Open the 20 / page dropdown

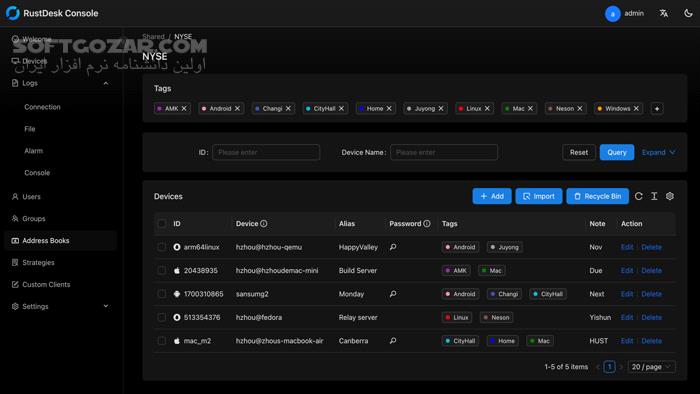click(x=651, y=367)
